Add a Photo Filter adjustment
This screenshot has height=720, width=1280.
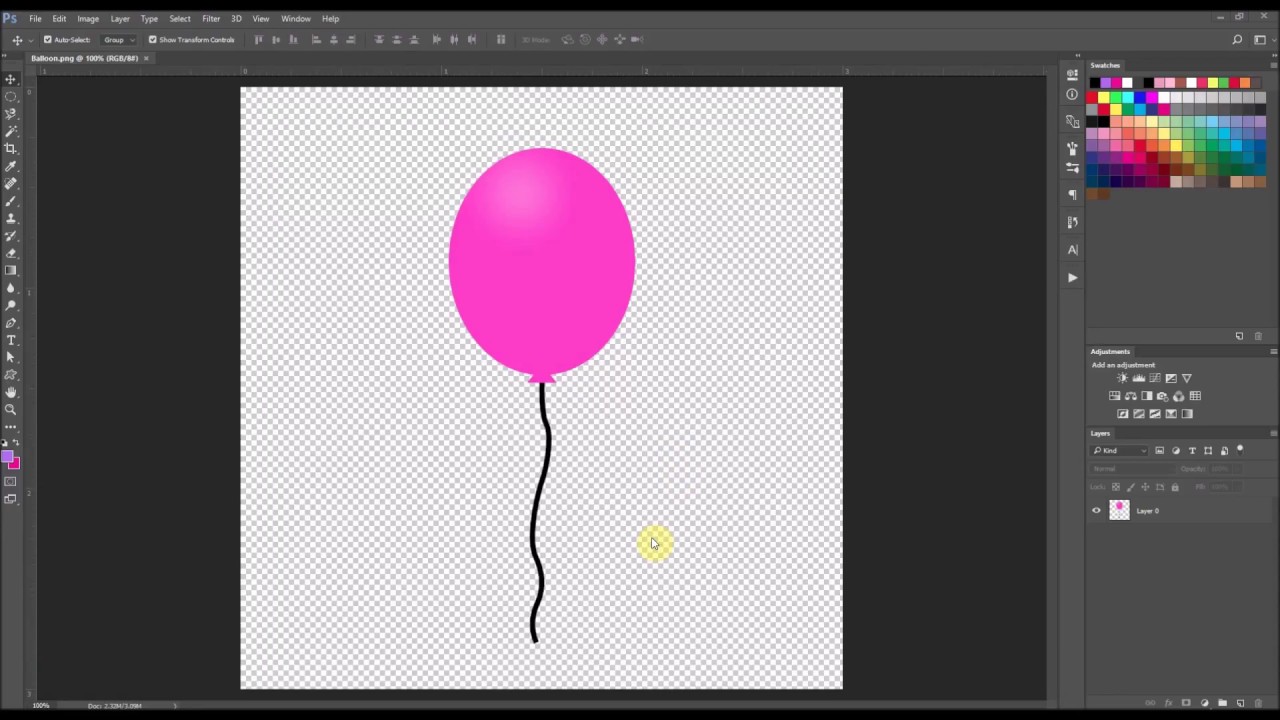pyautogui.click(x=1162, y=396)
